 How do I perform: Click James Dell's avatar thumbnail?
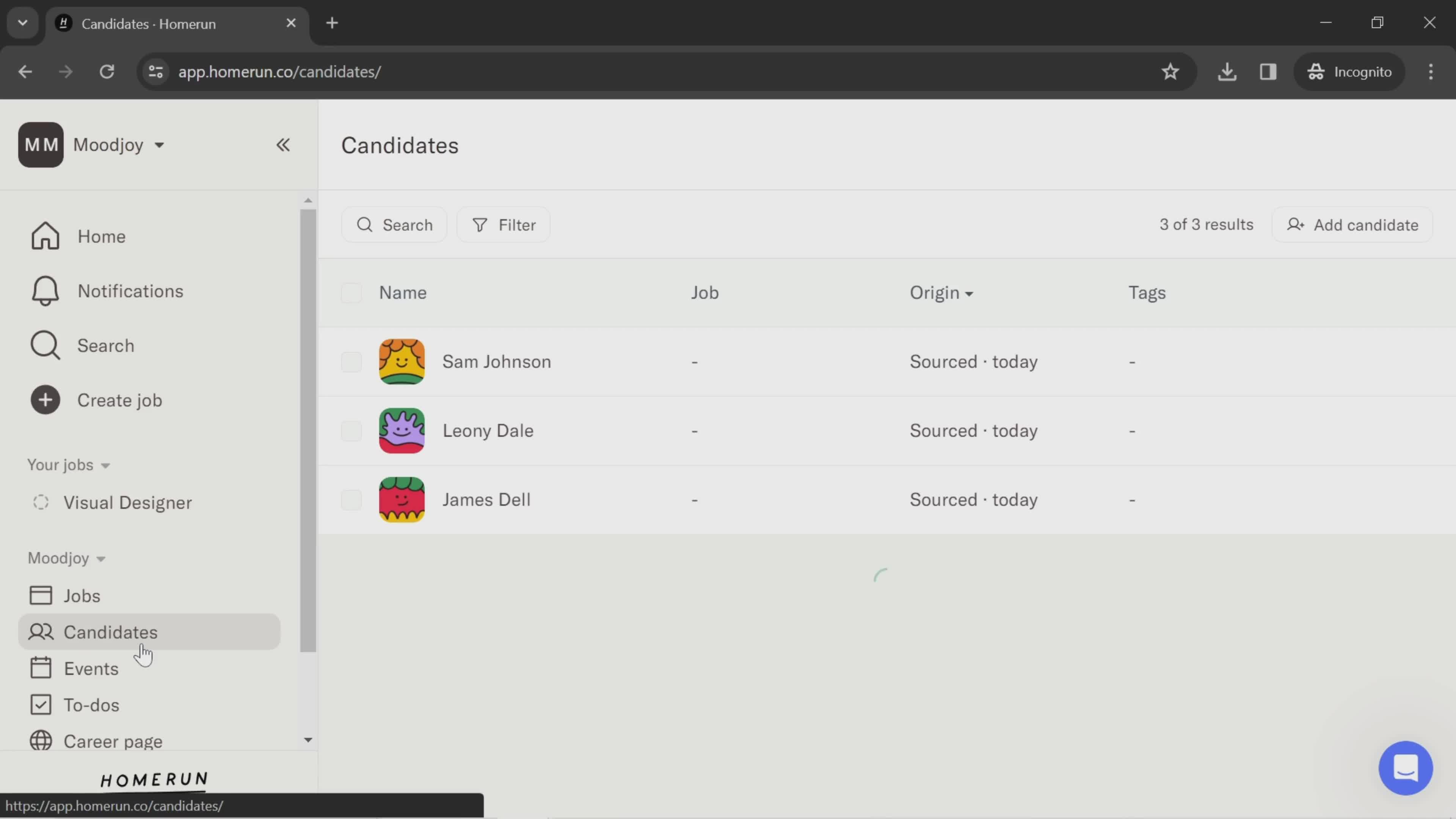pyautogui.click(x=401, y=500)
